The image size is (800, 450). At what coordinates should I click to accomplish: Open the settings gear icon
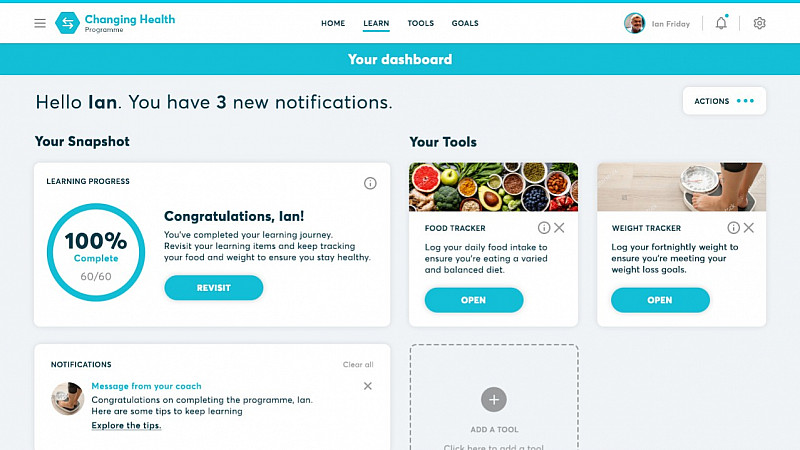point(759,23)
